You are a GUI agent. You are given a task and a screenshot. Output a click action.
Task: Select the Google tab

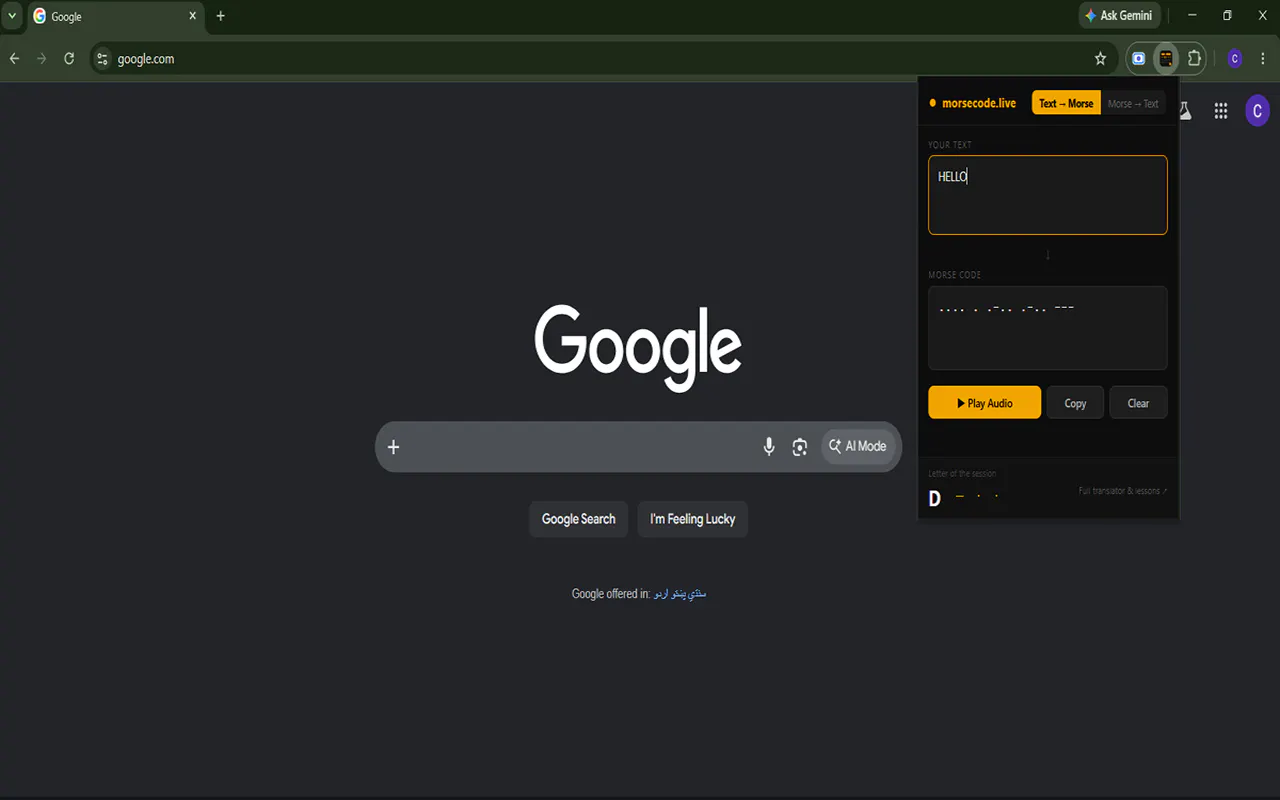(114, 16)
